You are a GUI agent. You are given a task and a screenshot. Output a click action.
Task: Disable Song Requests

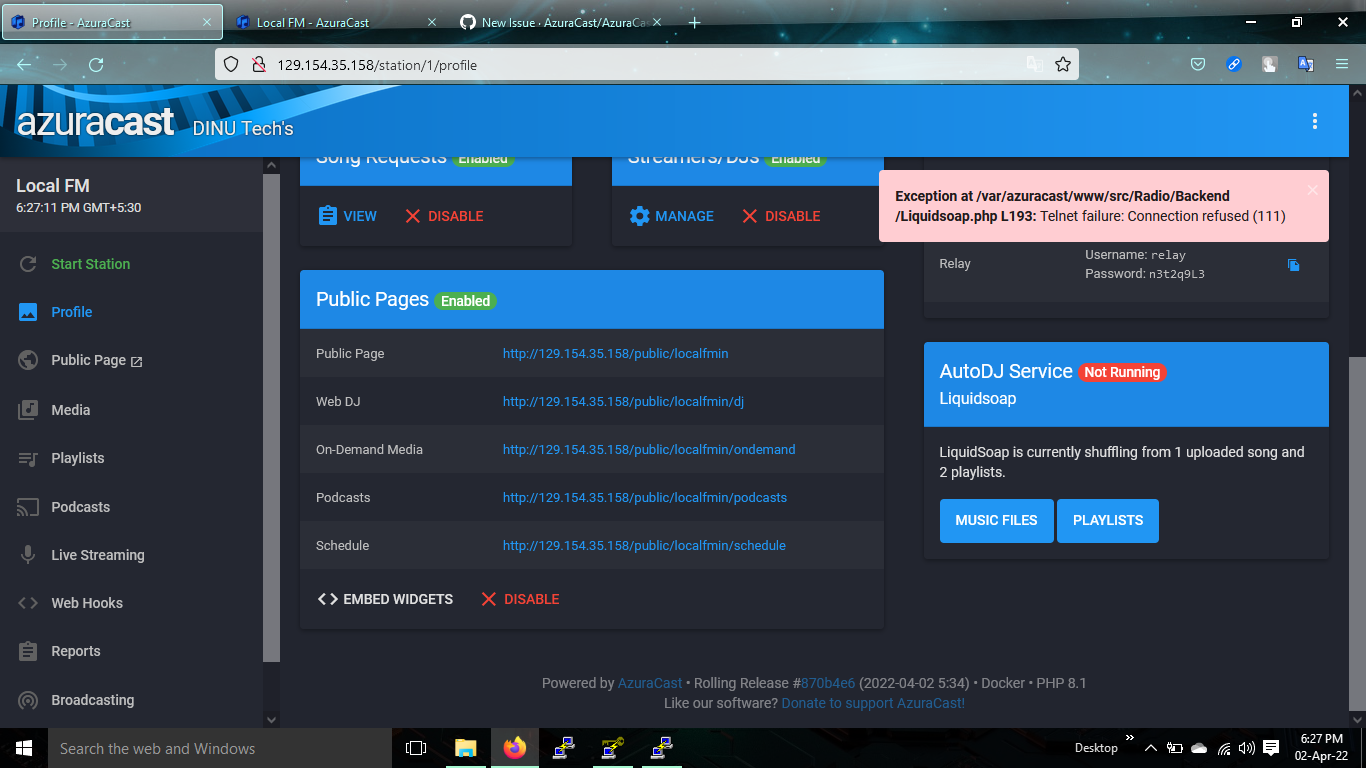[x=443, y=216]
